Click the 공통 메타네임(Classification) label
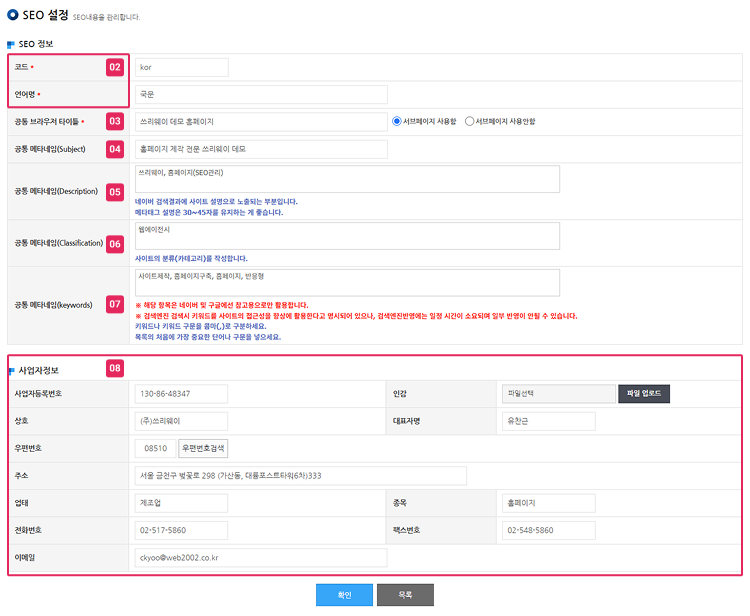750x616 pixels. (58, 243)
